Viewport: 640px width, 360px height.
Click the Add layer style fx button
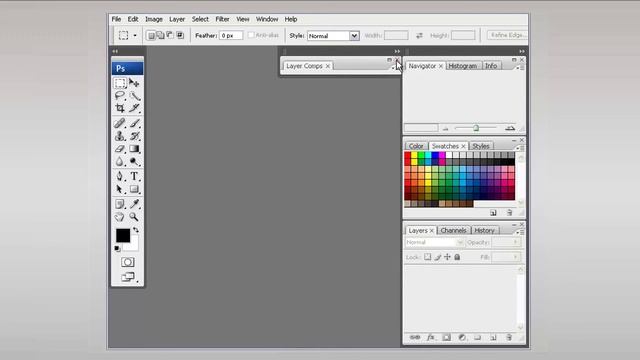pyautogui.click(x=431, y=337)
